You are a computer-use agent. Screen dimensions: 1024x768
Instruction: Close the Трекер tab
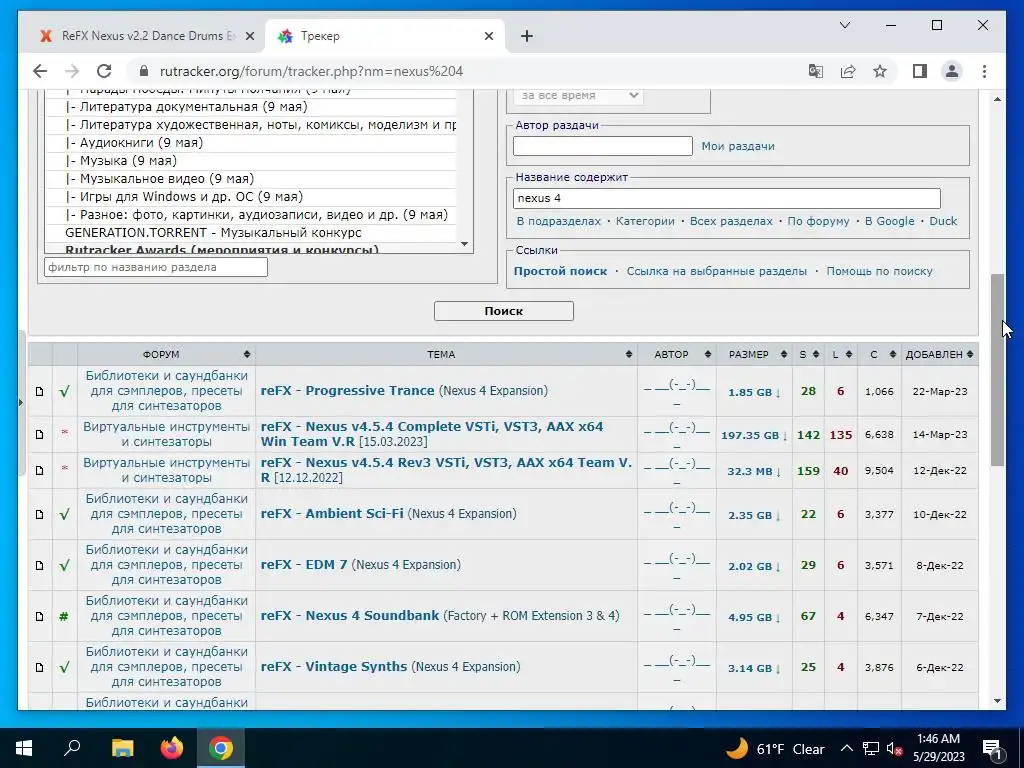coord(488,36)
